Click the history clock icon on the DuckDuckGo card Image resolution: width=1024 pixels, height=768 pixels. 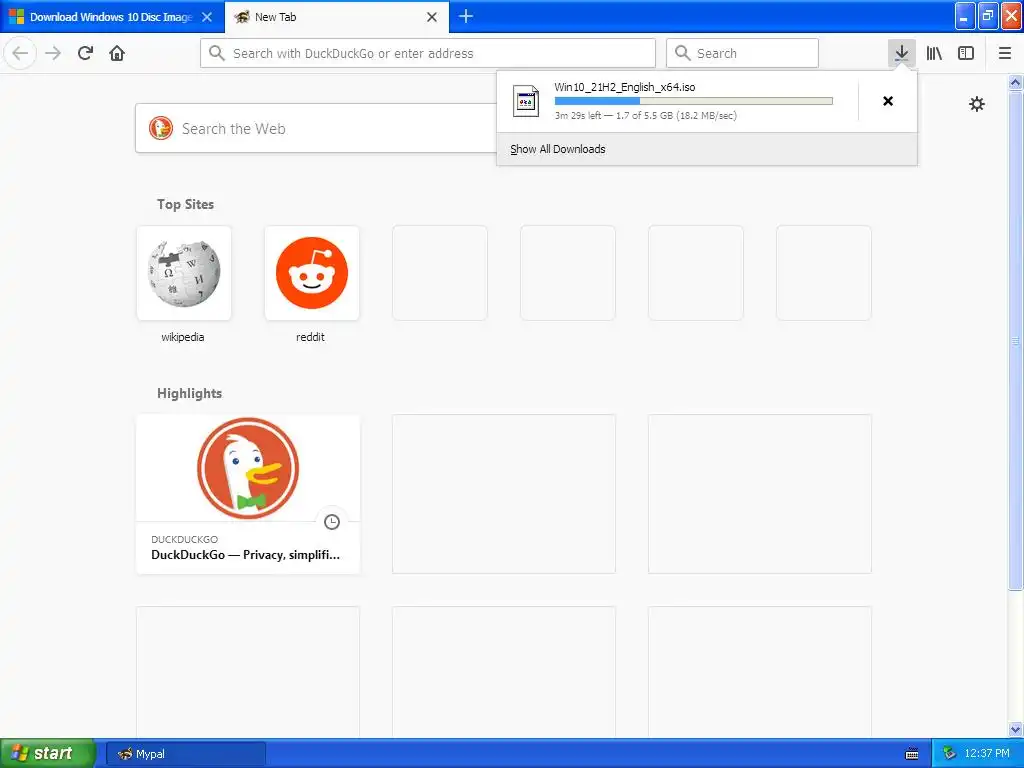tap(332, 522)
